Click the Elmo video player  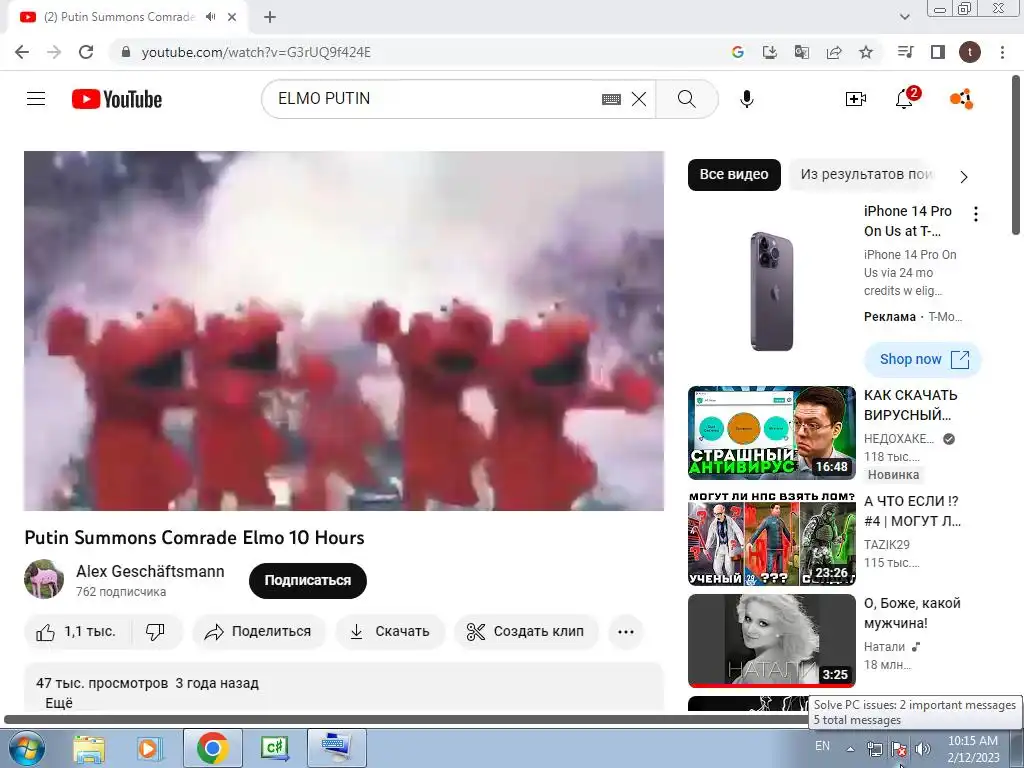click(344, 330)
